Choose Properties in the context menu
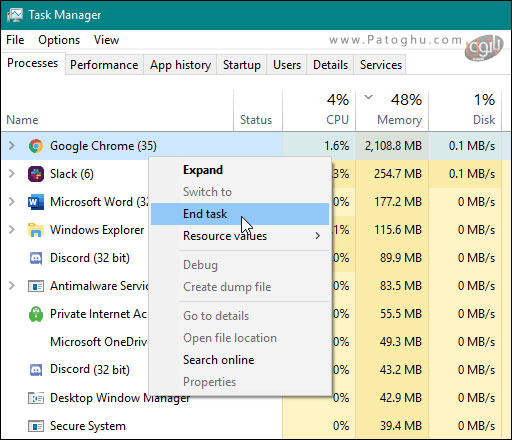 click(240, 382)
